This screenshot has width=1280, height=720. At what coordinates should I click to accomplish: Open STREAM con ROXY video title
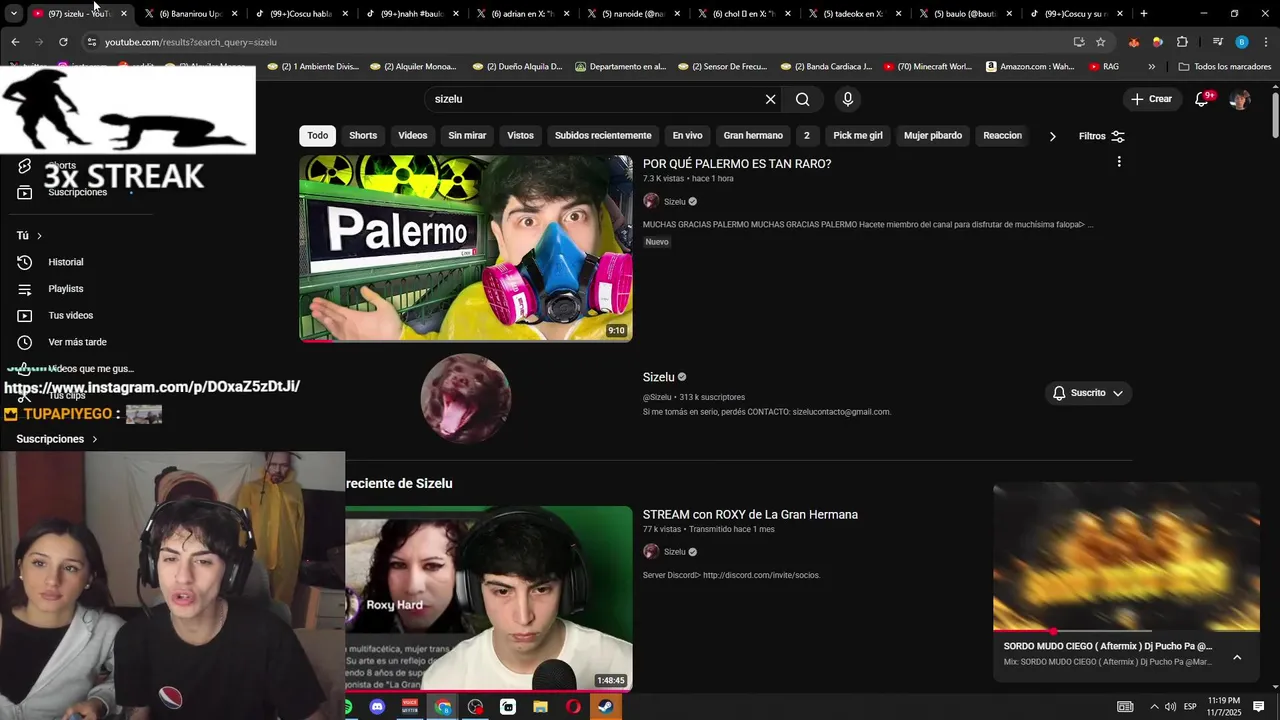click(750, 514)
